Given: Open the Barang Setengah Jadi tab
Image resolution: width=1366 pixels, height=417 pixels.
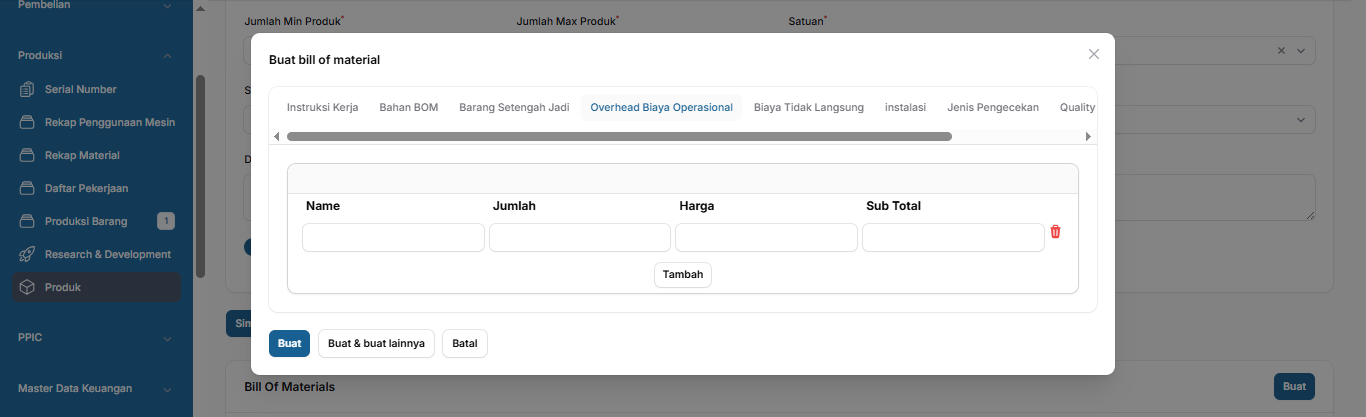Looking at the screenshot, I should coord(514,107).
